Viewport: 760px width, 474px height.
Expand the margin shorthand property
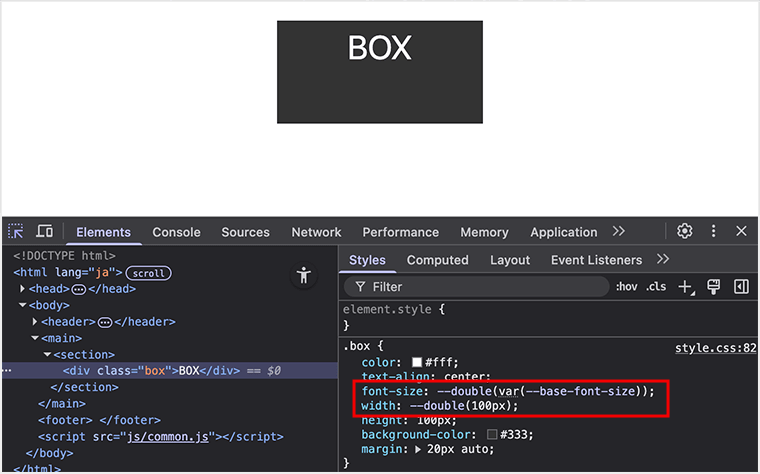418,450
